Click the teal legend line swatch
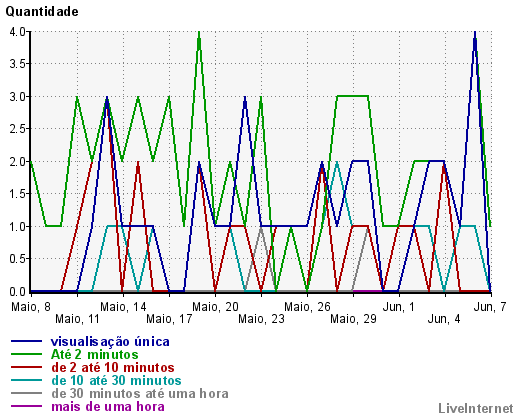Screen dimensions: 520x418 27,380
